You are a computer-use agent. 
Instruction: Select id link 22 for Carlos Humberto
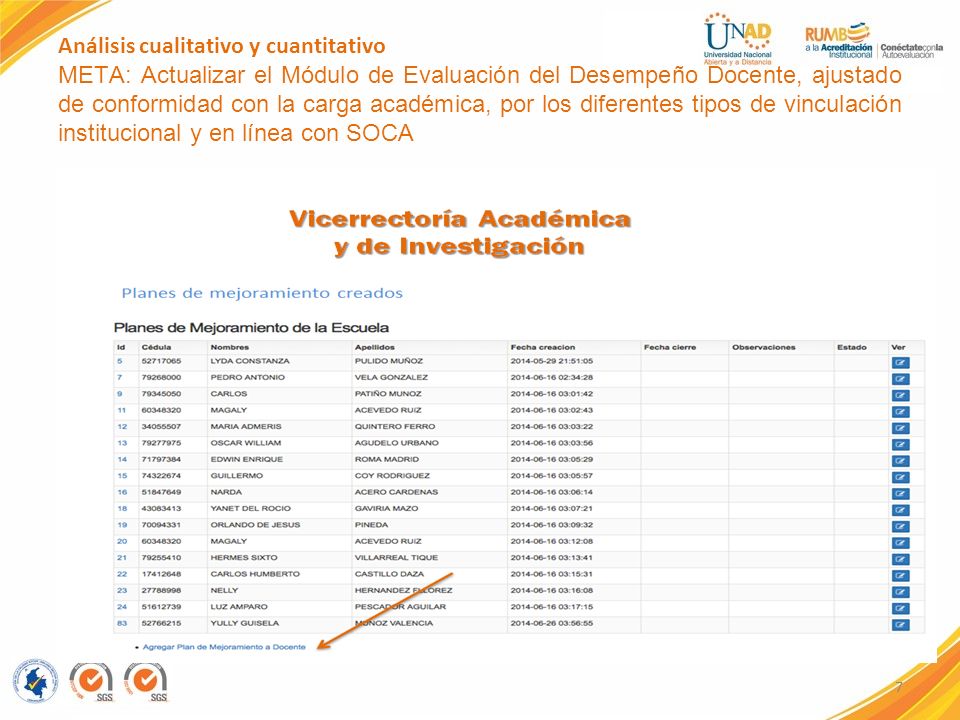(x=122, y=574)
